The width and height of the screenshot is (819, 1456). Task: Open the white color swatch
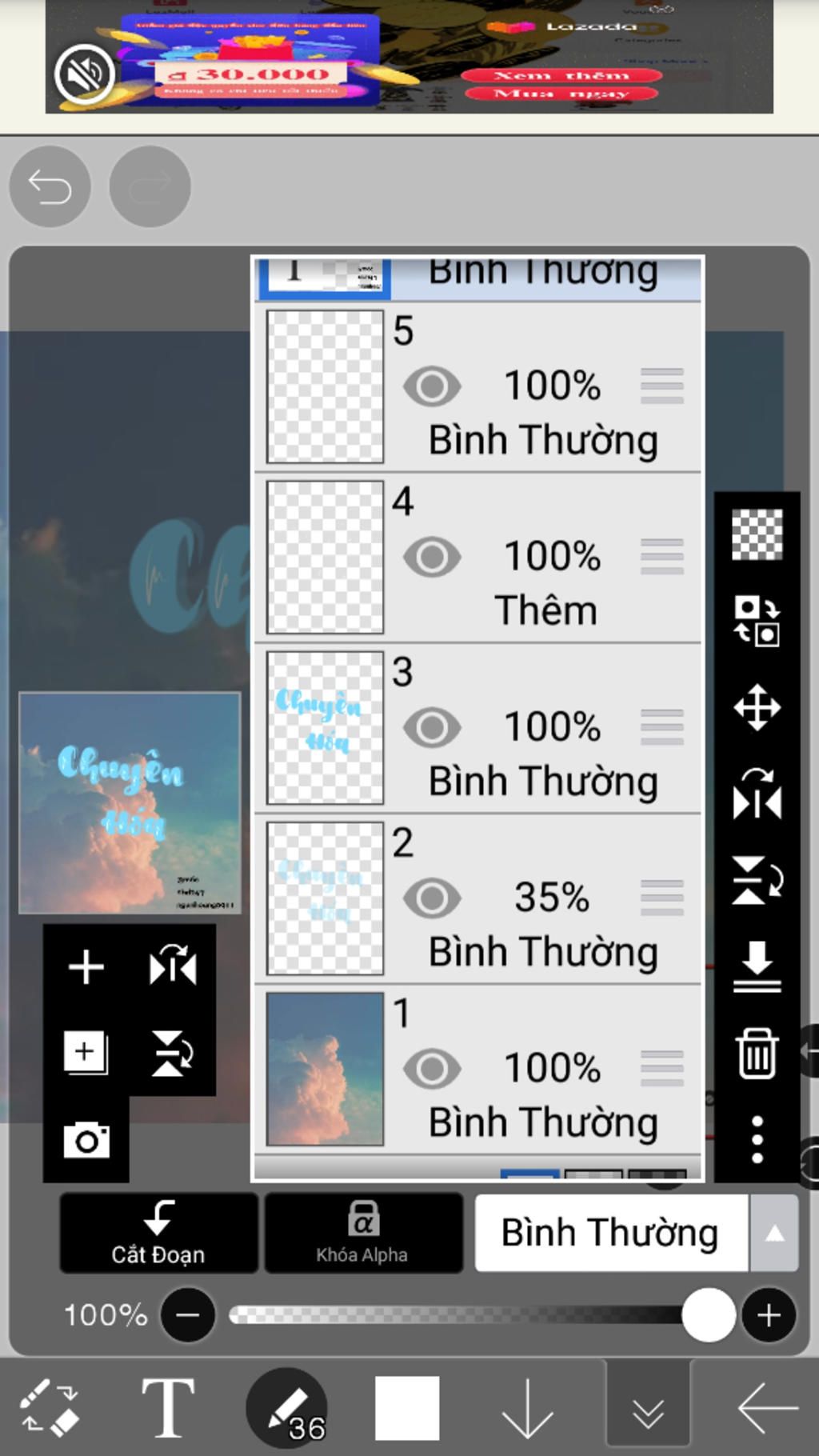(407, 1408)
